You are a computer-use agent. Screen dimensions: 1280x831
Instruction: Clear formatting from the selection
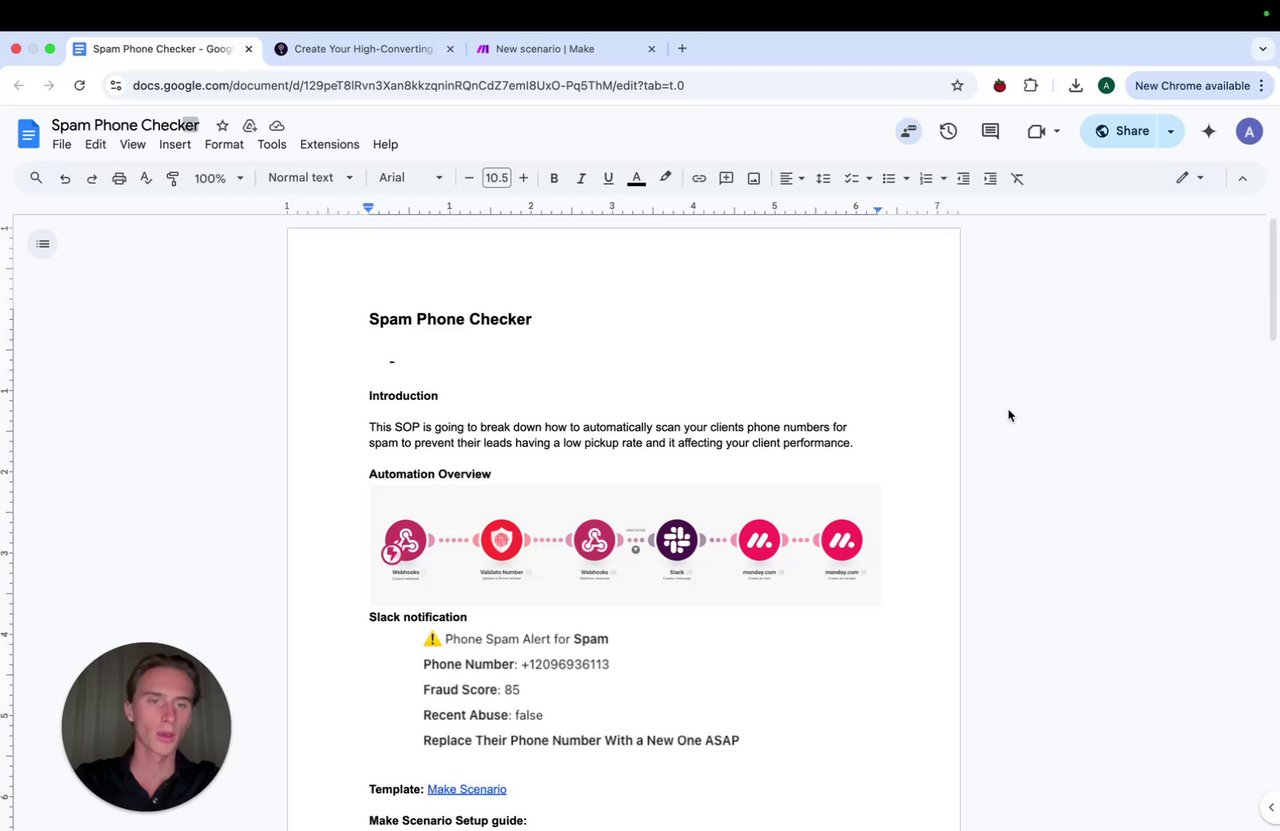1017,178
